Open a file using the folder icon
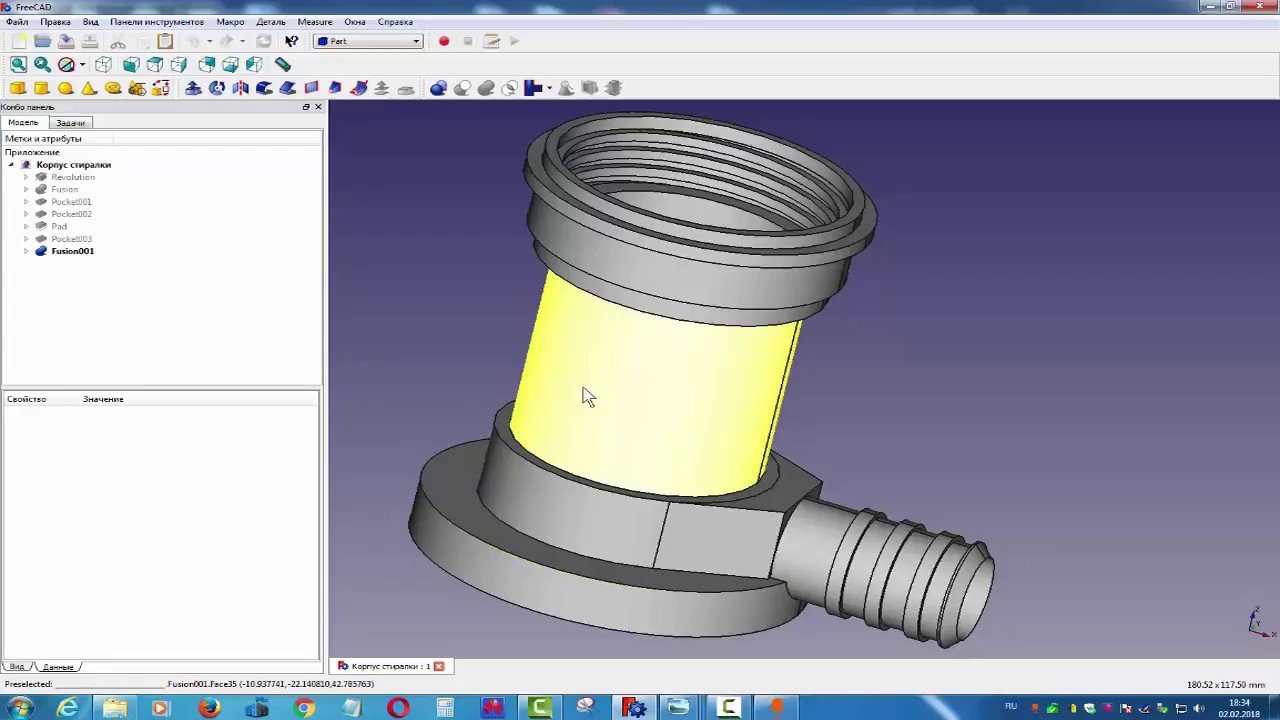Viewport: 1280px width, 720px height. pos(42,41)
